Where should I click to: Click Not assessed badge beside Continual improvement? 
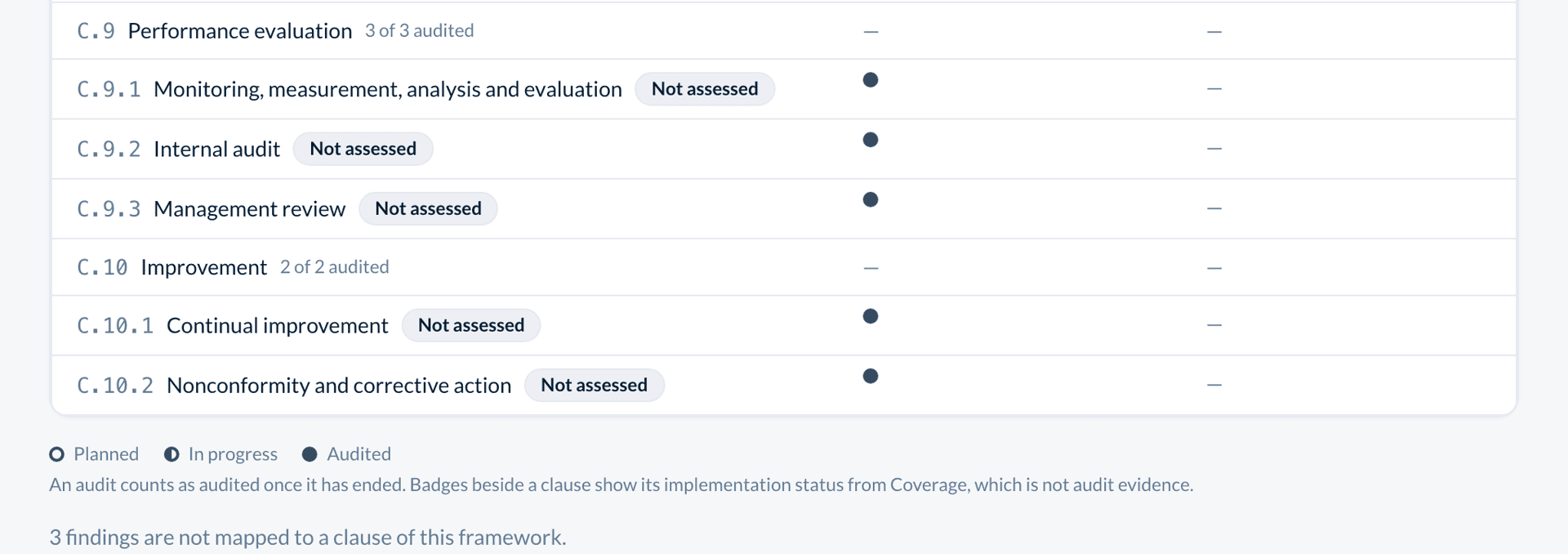(x=471, y=325)
